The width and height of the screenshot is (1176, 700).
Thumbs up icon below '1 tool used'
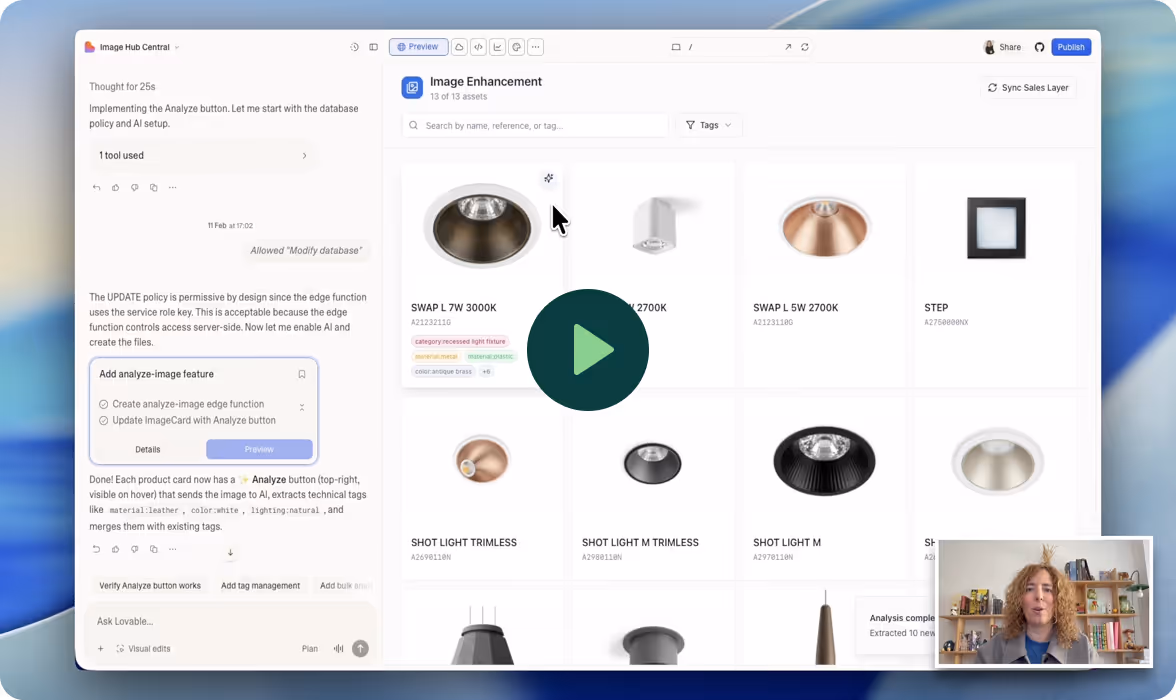coord(116,188)
